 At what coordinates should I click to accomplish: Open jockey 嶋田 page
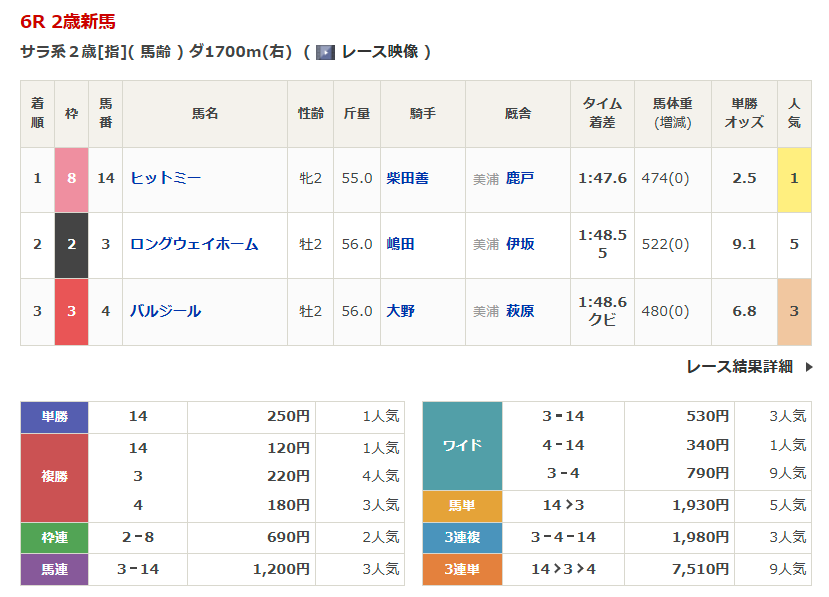(400, 244)
